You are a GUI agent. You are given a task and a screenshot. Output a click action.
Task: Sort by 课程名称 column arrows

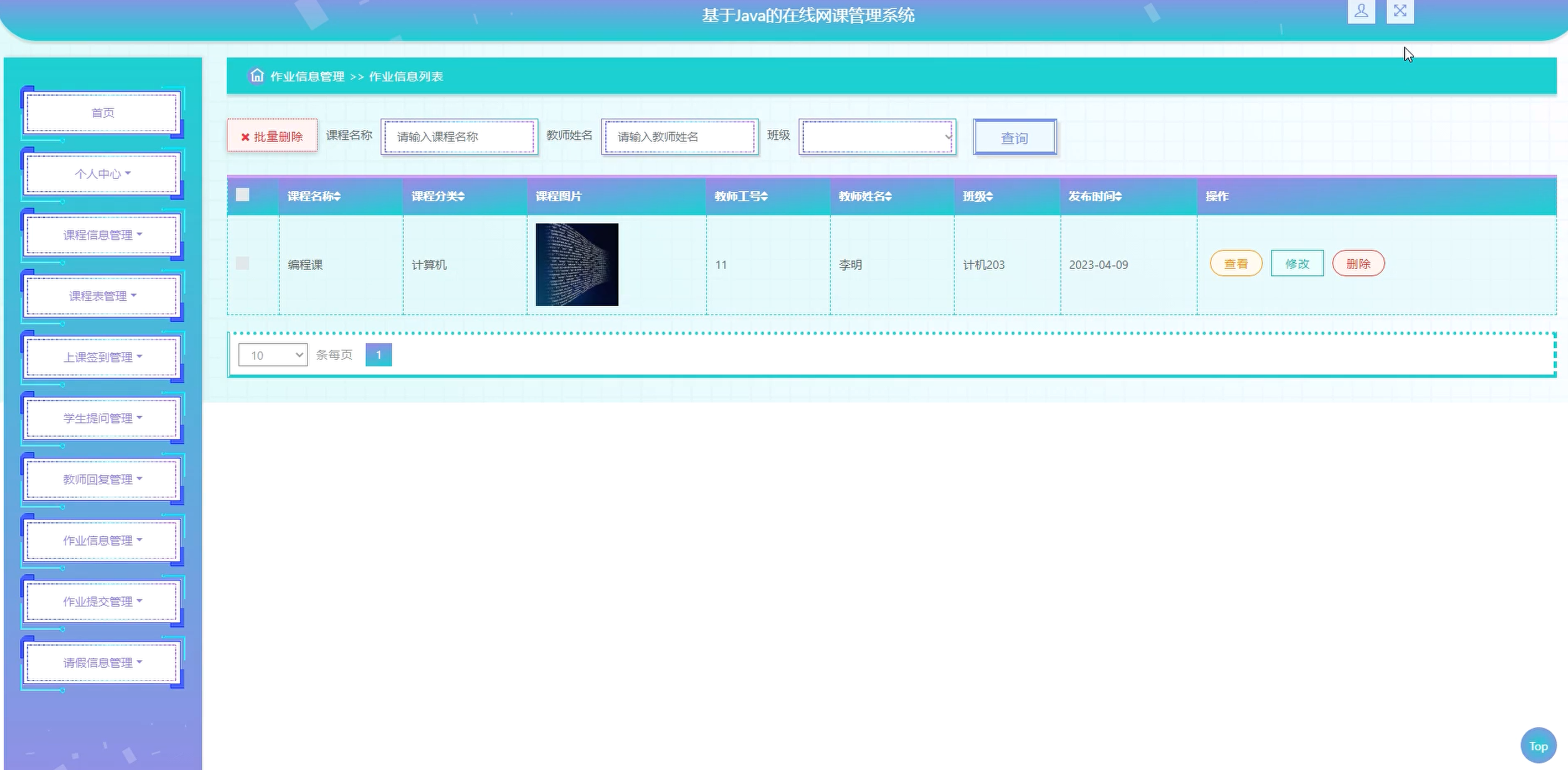pyautogui.click(x=337, y=196)
